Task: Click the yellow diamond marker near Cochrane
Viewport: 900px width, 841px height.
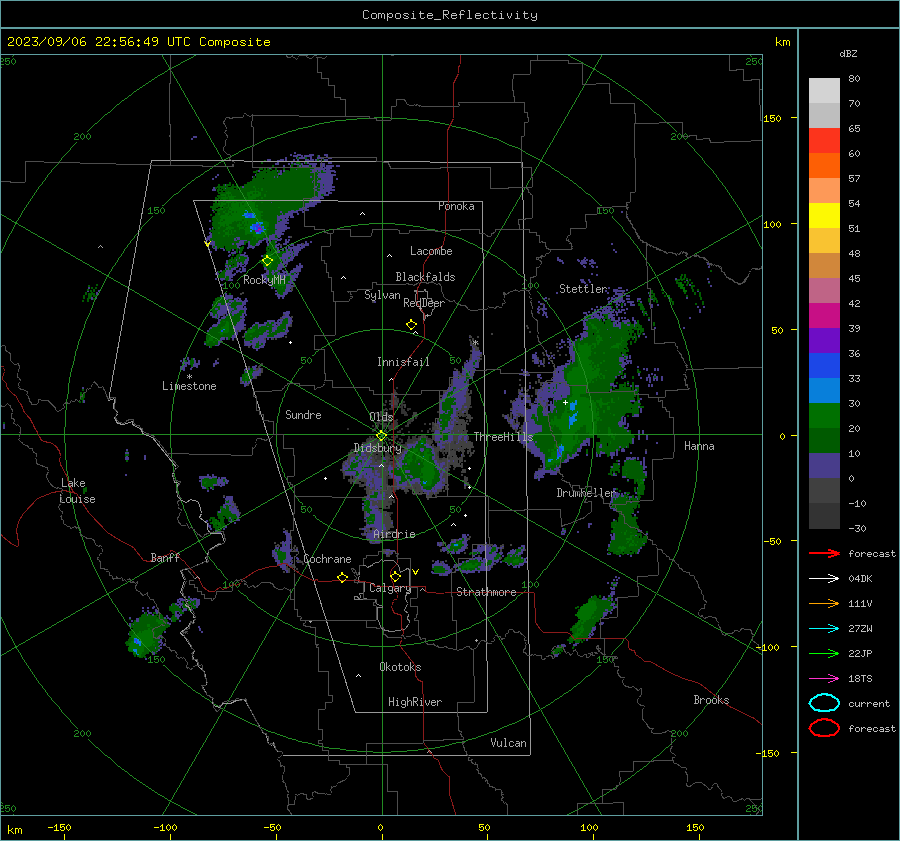Action: pos(342,578)
